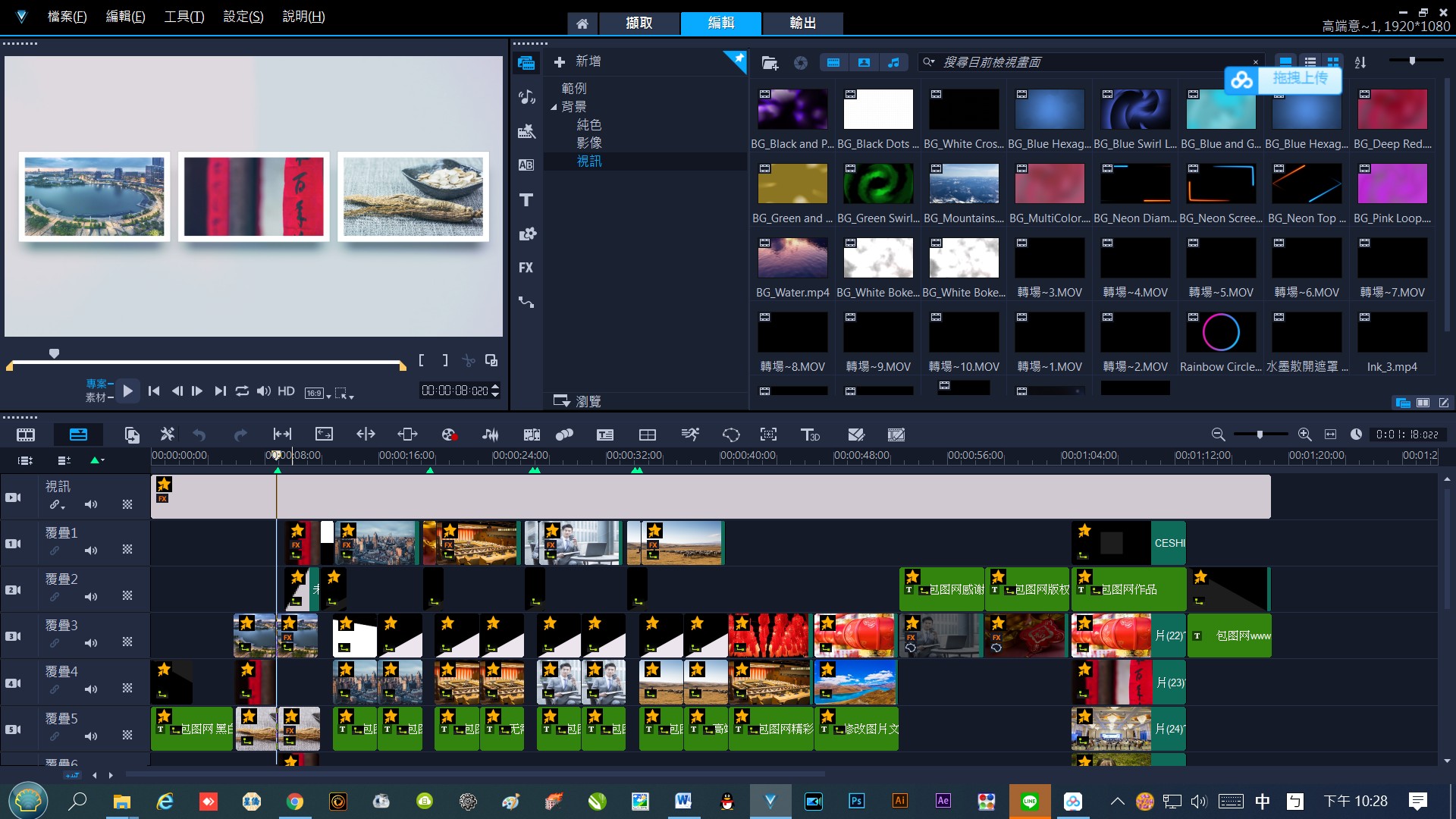1456x819 pixels.
Task: Toggle show videos filter in library
Action: point(833,63)
